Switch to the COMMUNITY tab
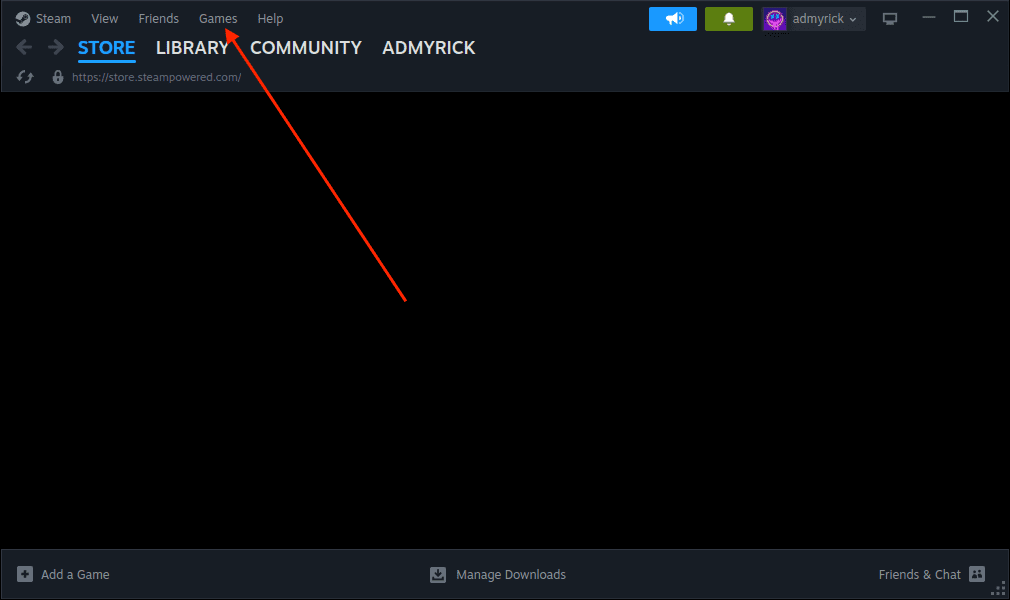Image resolution: width=1010 pixels, height=600 pixels. [306, 48]
